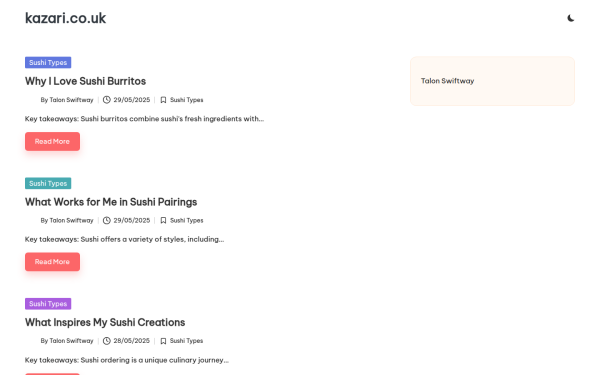Open author Talon Swiftway on Sushi Creations post

pyautogui.click(x=71, y=341)
